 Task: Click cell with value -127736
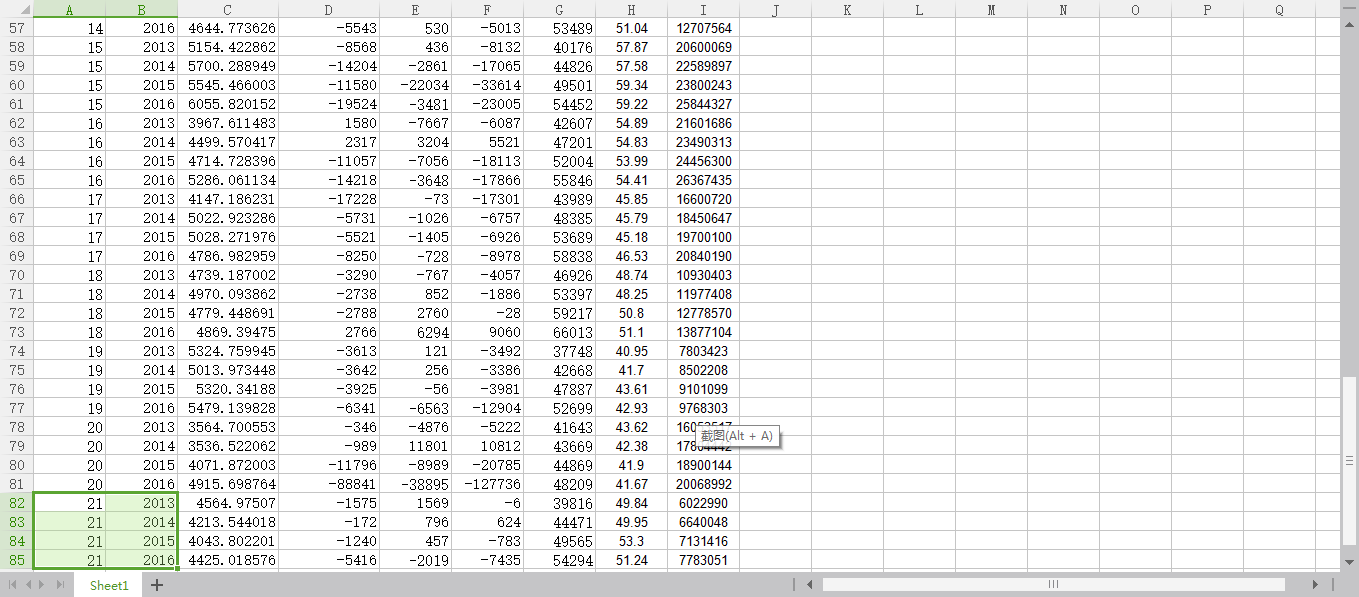tap(487, 484)
